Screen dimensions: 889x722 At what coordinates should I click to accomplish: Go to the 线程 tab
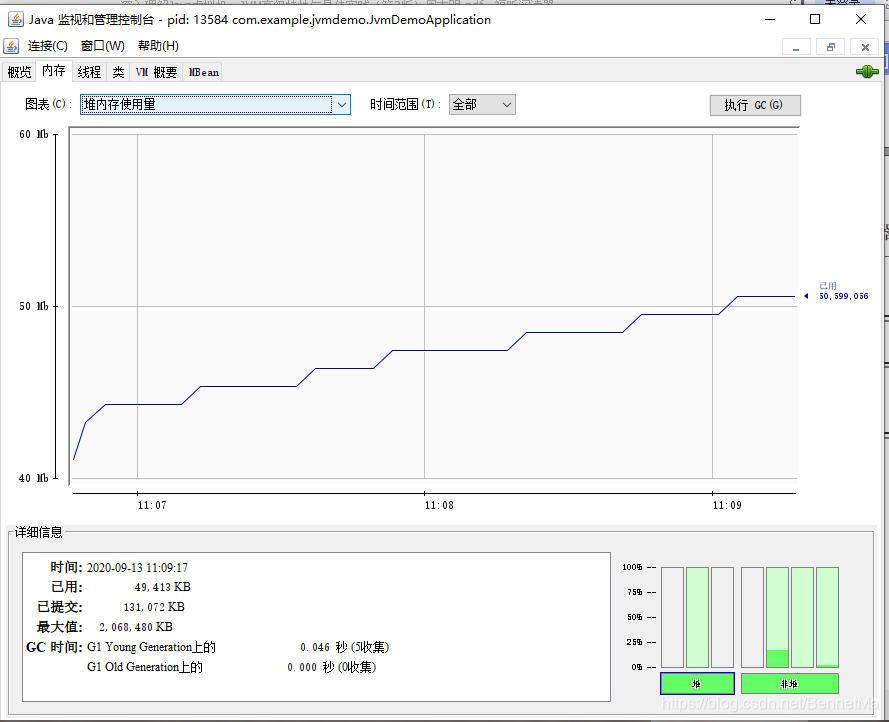(x=89, y=72)
